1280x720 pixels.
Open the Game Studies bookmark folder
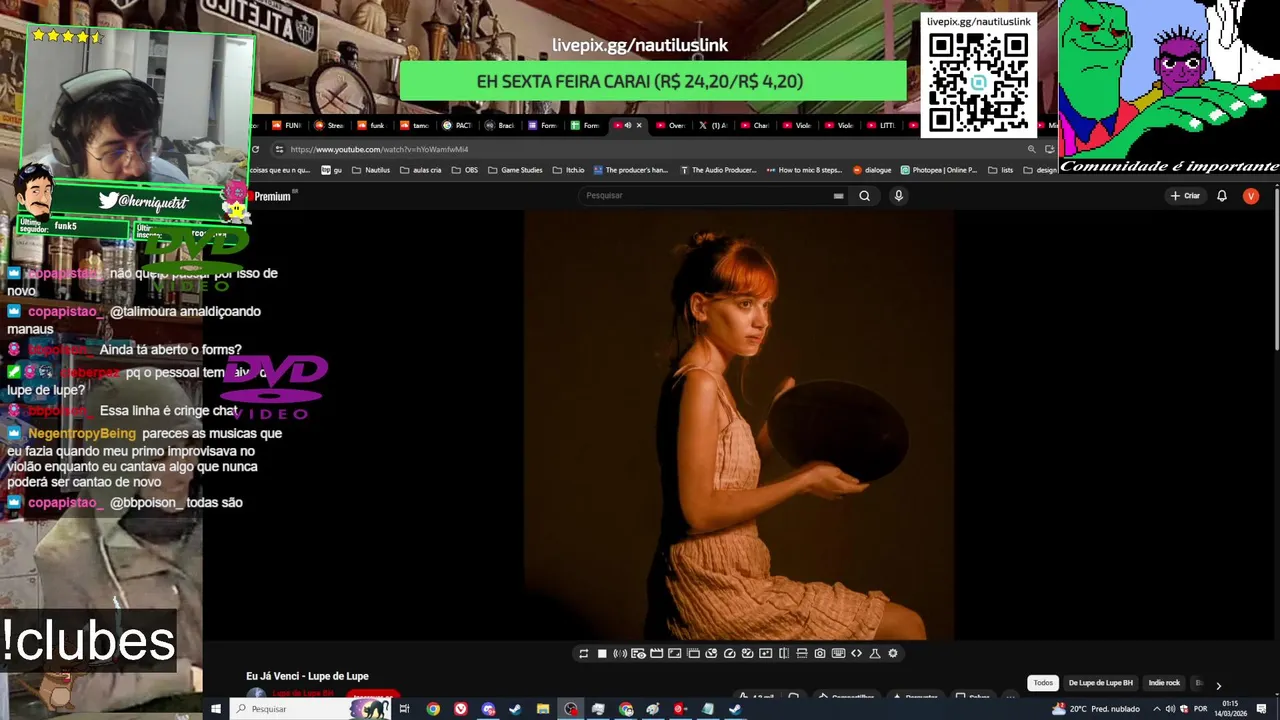(x=515, y=170)
